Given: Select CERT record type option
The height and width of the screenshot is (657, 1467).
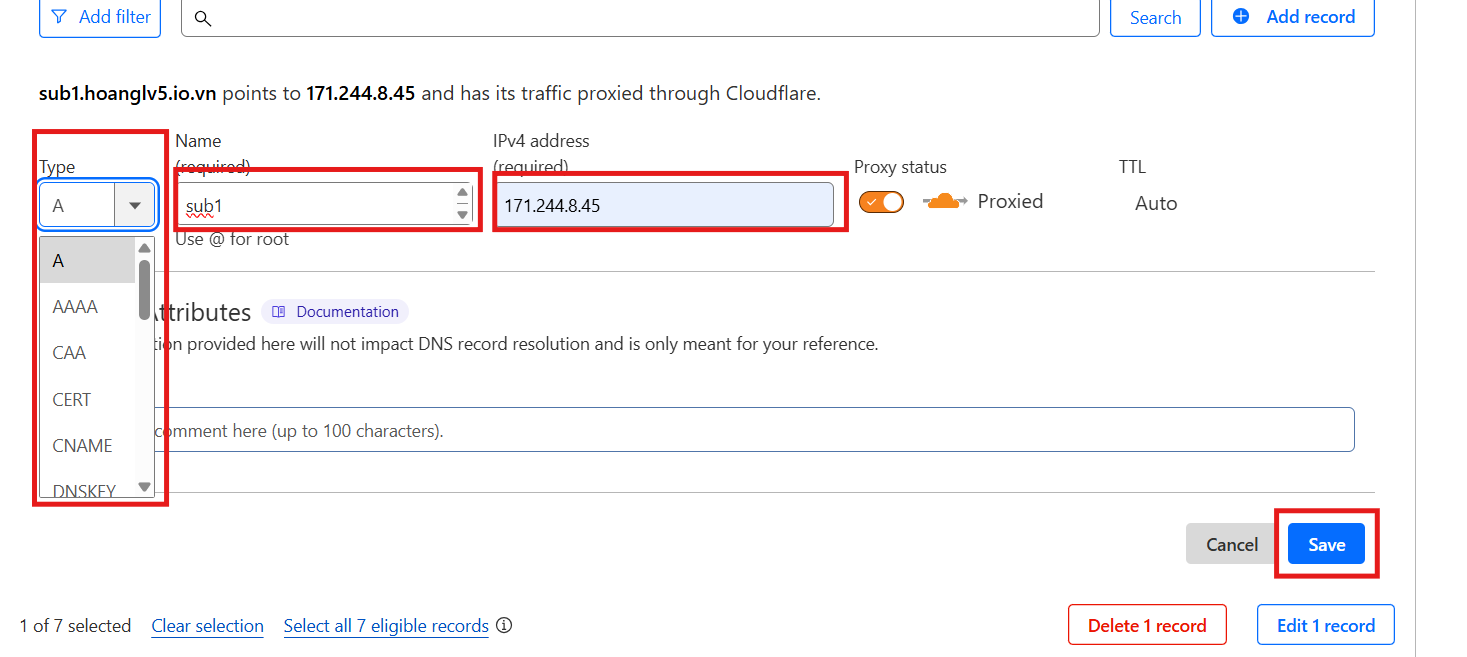Looking at the screenshot, I should (x=72, y=400).
